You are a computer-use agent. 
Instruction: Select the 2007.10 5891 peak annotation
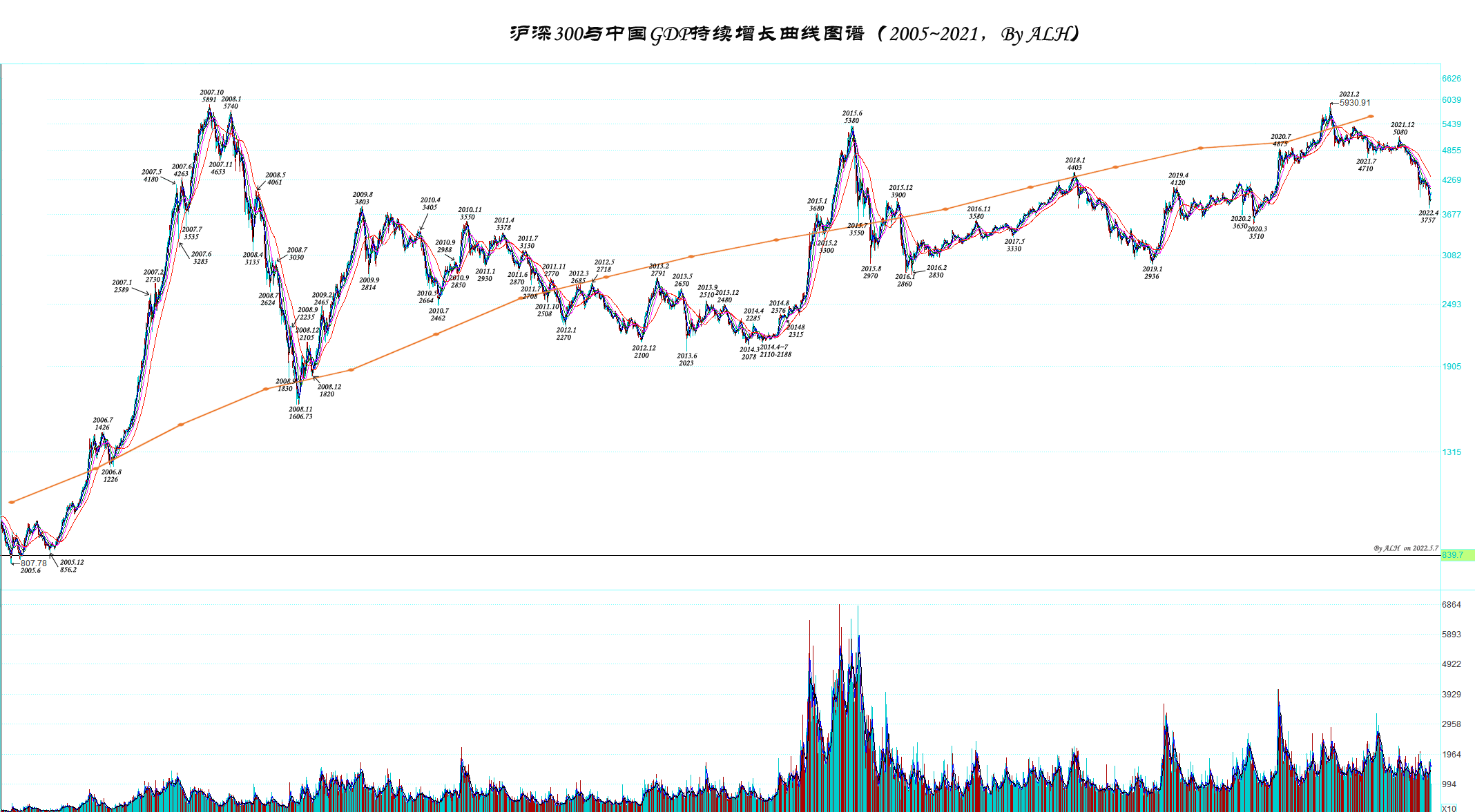(x=211, y=96)
